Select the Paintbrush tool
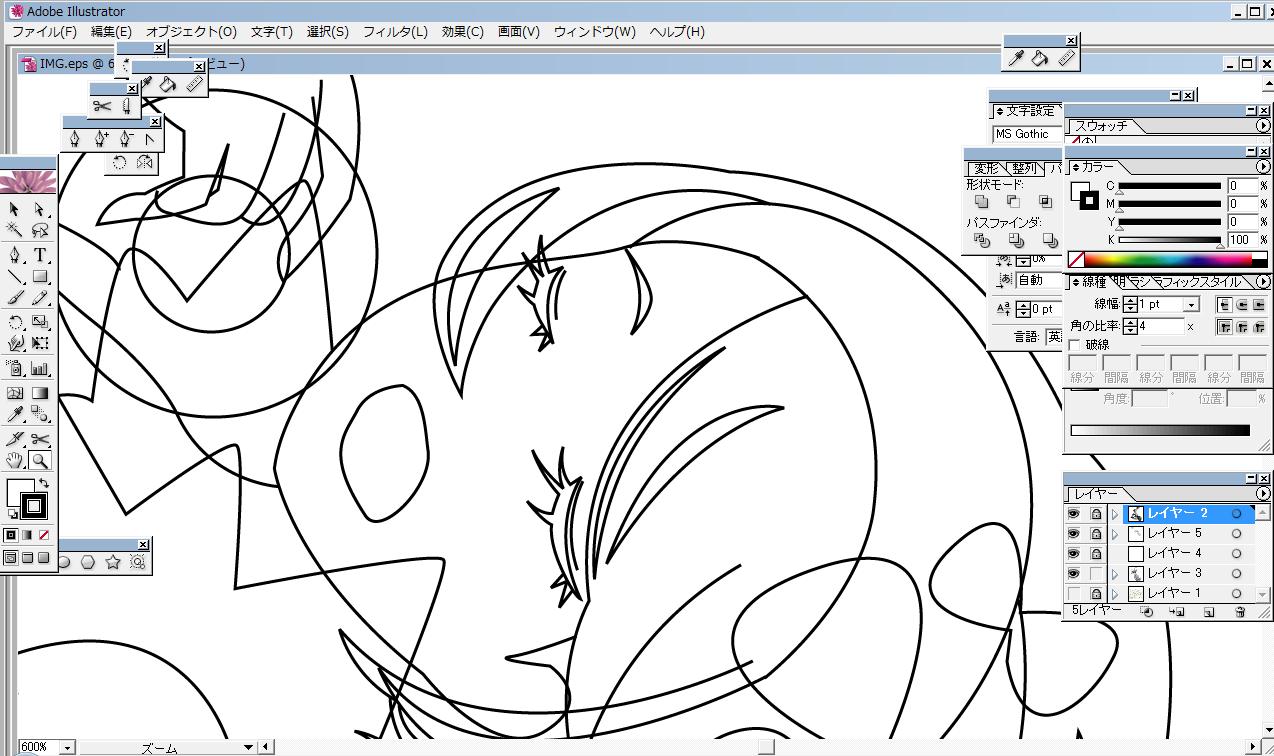The image size is (1274, 756). coord(15,297)
